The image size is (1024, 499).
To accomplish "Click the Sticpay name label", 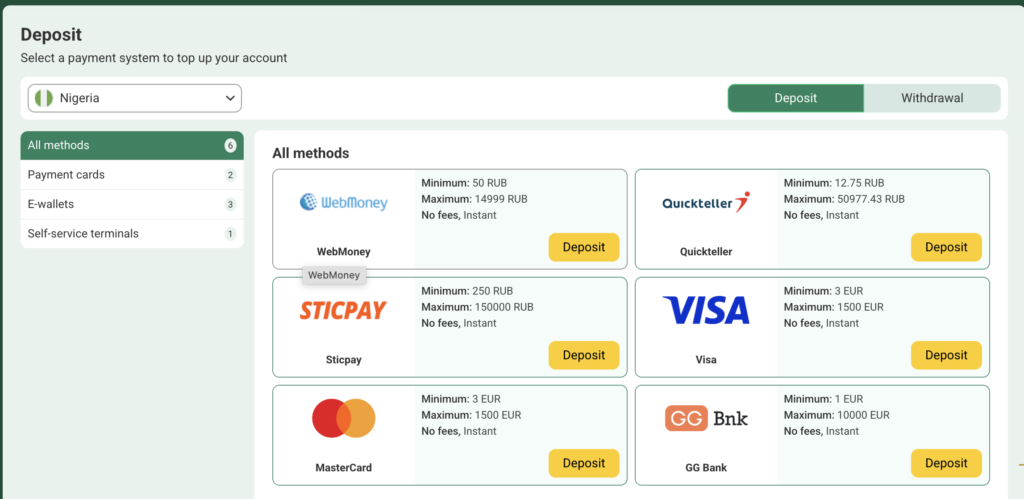I will point(344,359).
